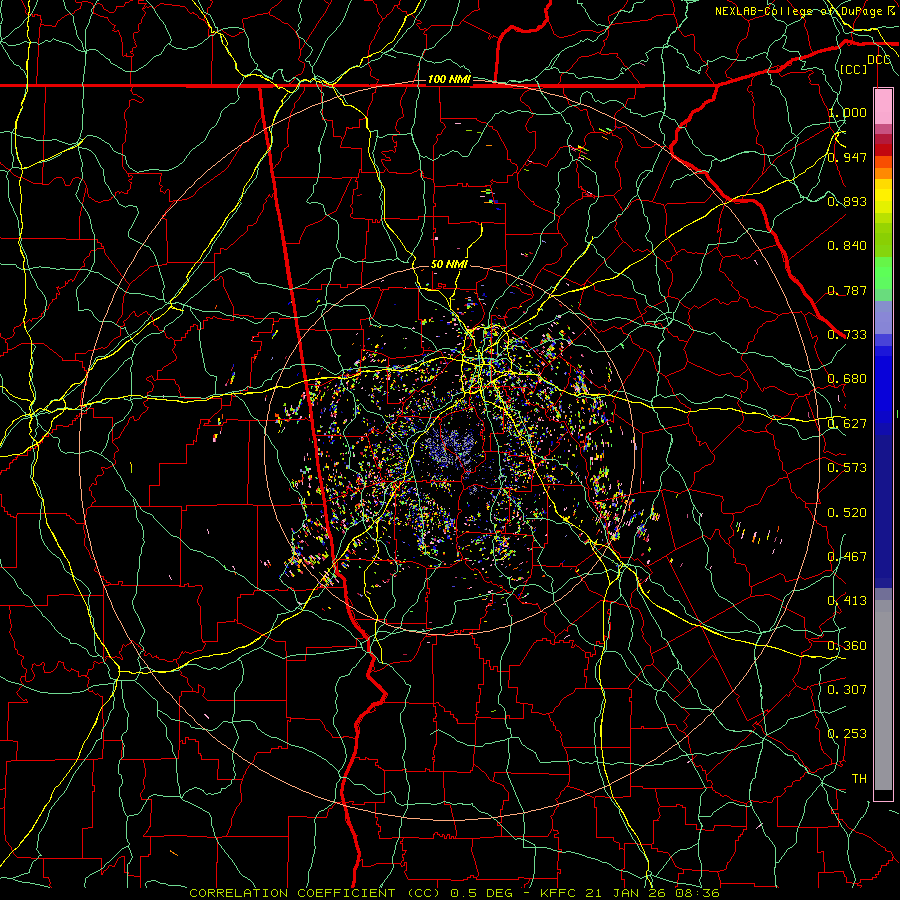This screenshot has height=900, width=900.
Task: Click the TH threshold label in legend
Action: click(x=859, y=779)
